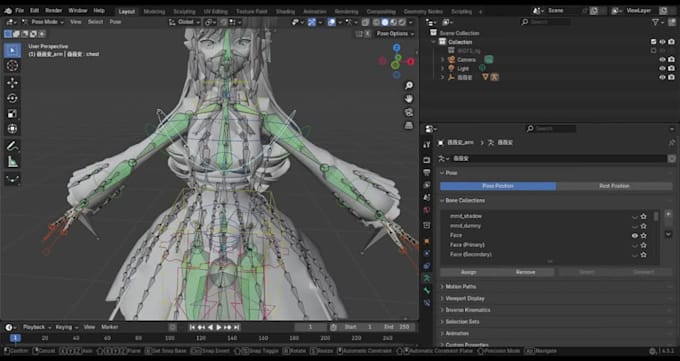This screenshot has width=680, height=361.
Task: Click play animation button in timeline
Action: pos(219,327)
